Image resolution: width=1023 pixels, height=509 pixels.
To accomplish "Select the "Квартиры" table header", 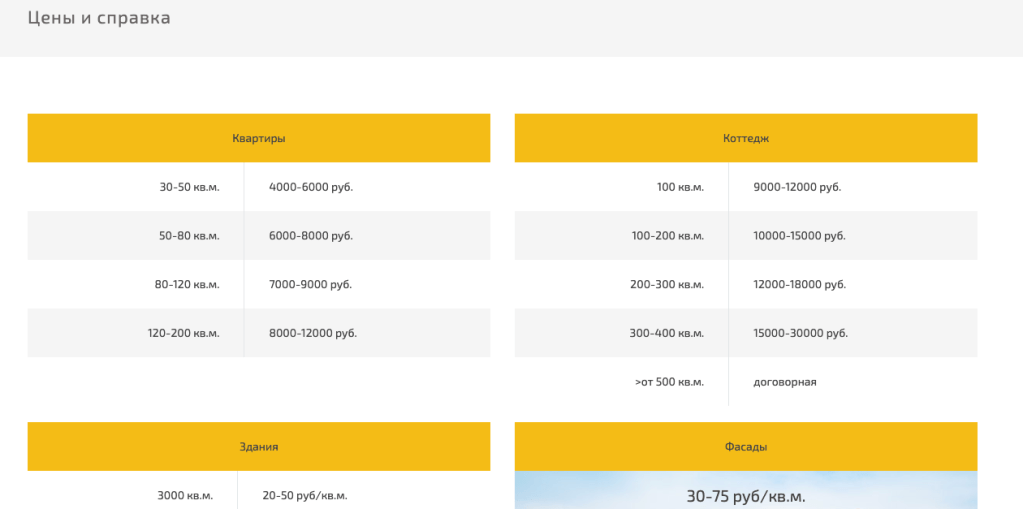I will pos(258,138).
